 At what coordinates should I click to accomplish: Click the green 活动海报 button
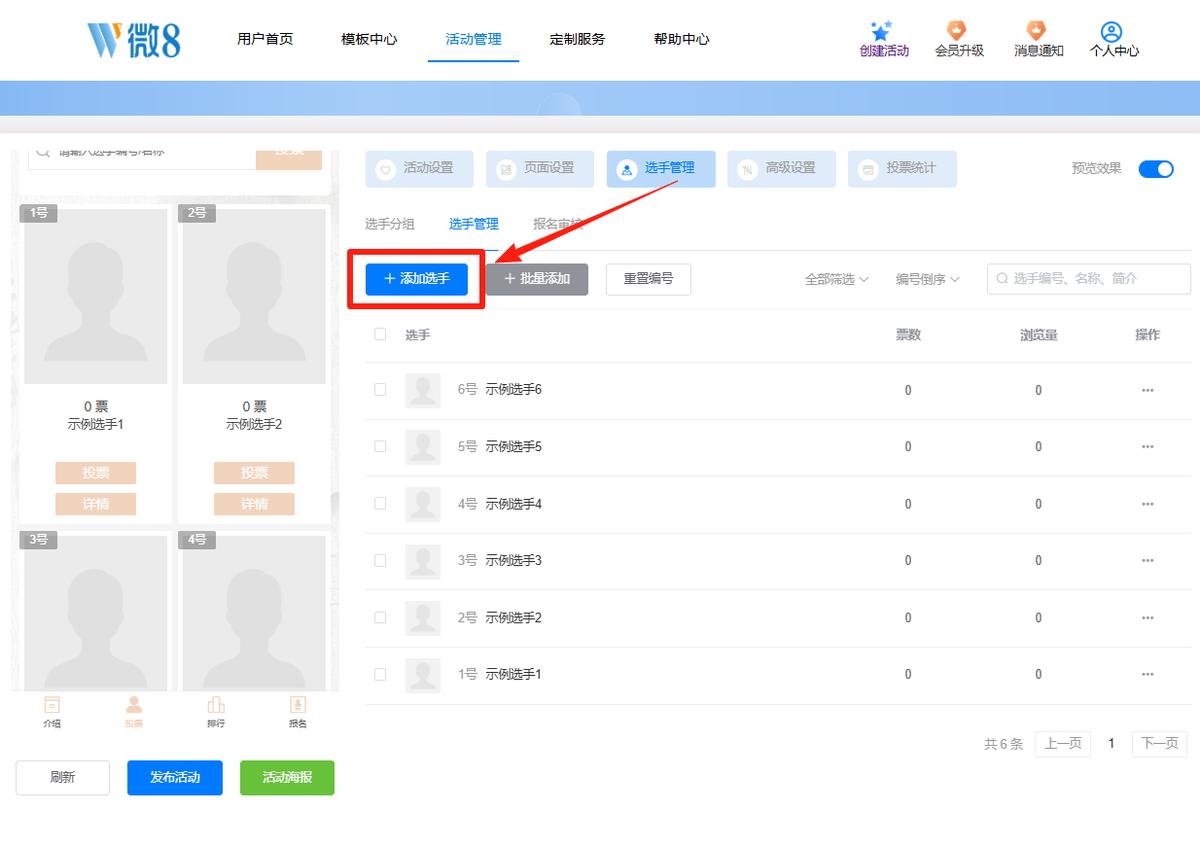pos(287,778)
